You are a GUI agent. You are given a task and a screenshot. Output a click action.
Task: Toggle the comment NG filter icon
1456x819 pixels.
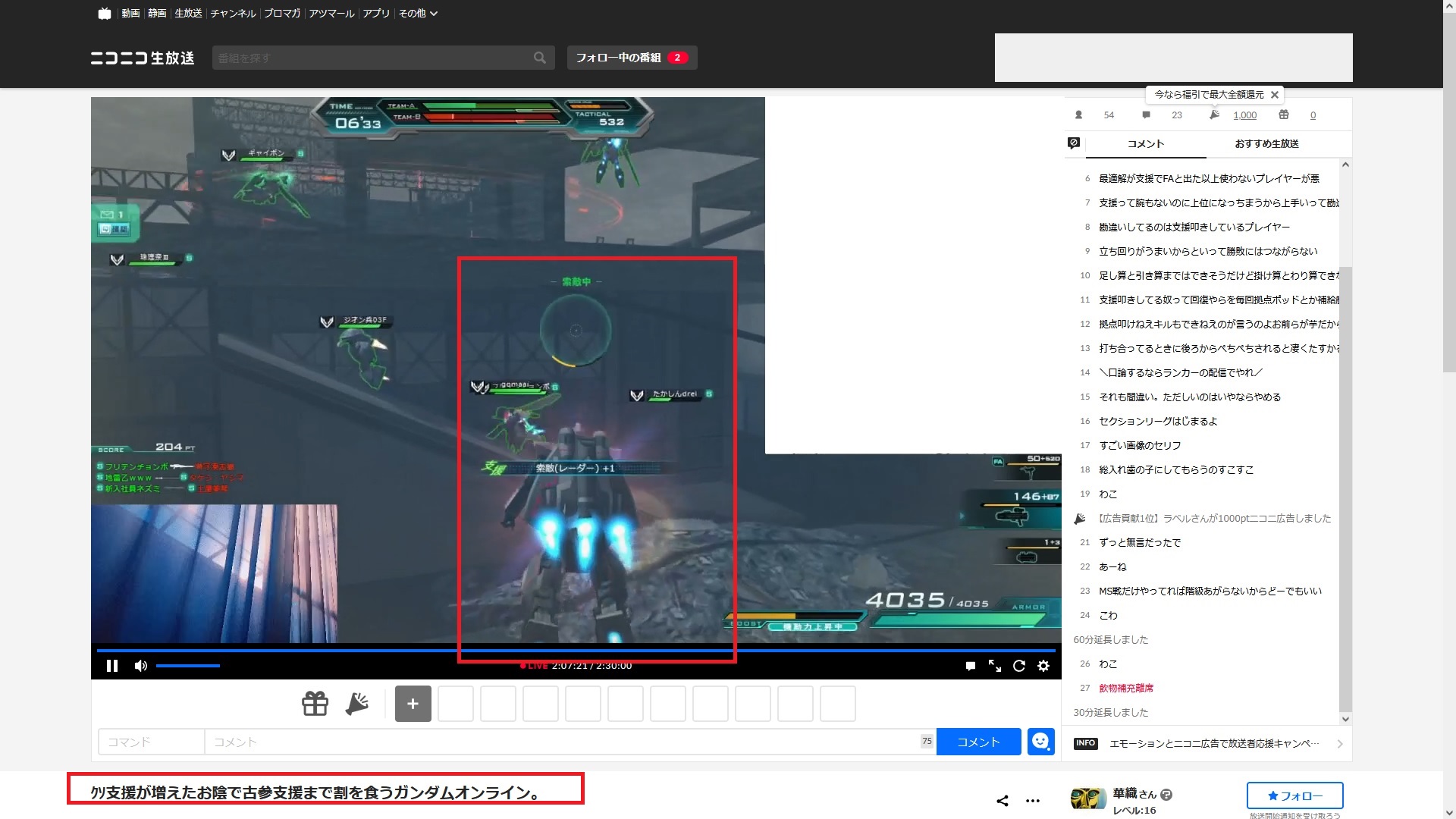(1073, 143)
